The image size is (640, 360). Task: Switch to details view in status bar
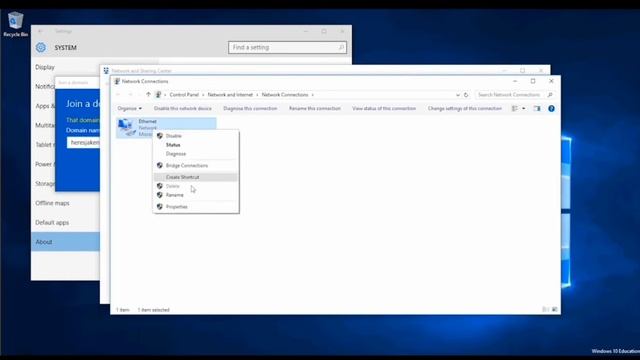(x=545, y=309)
